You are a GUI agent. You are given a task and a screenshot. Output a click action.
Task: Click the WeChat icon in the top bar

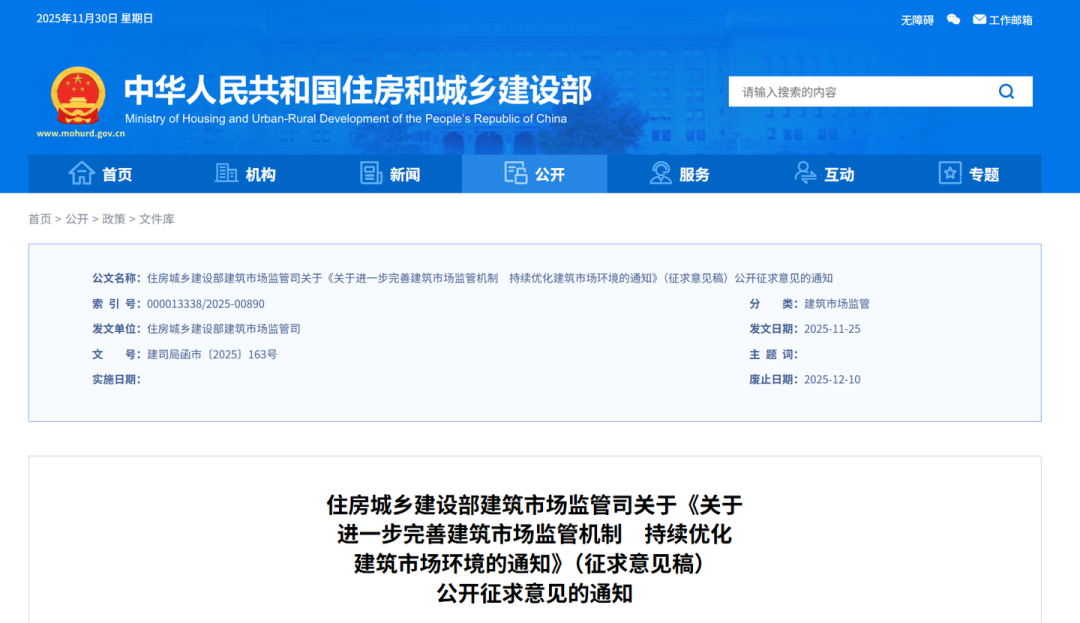click(x=953, y=19)
